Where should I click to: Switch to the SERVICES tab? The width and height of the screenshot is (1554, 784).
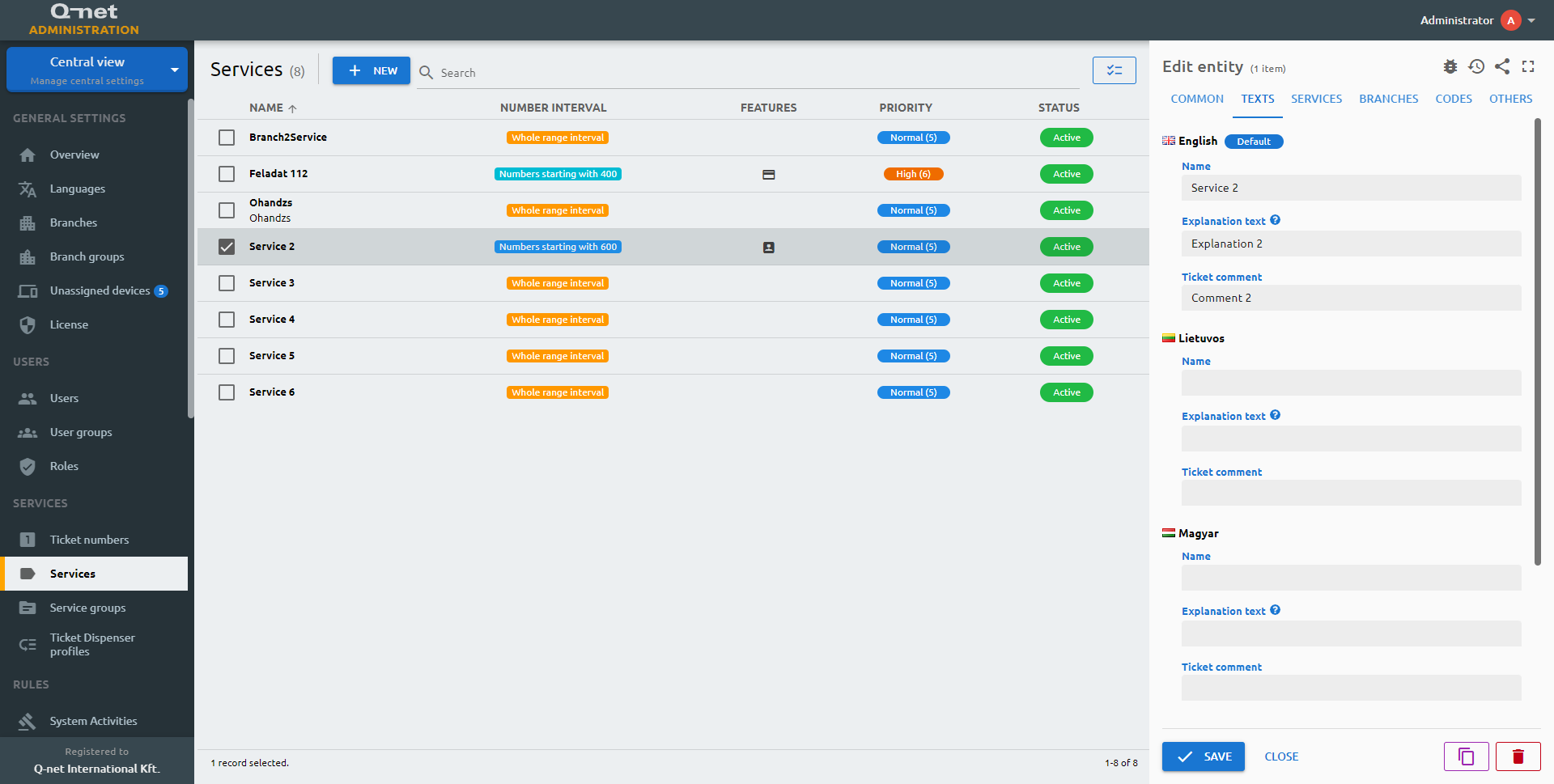pyautogui.click(x=1316, y=99)
